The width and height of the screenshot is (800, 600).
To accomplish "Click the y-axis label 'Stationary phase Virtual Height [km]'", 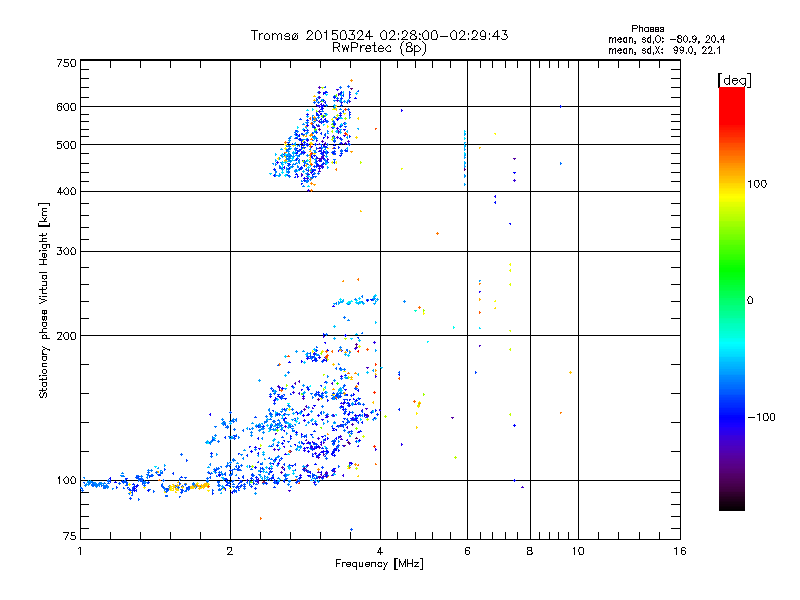I will 43,300.
